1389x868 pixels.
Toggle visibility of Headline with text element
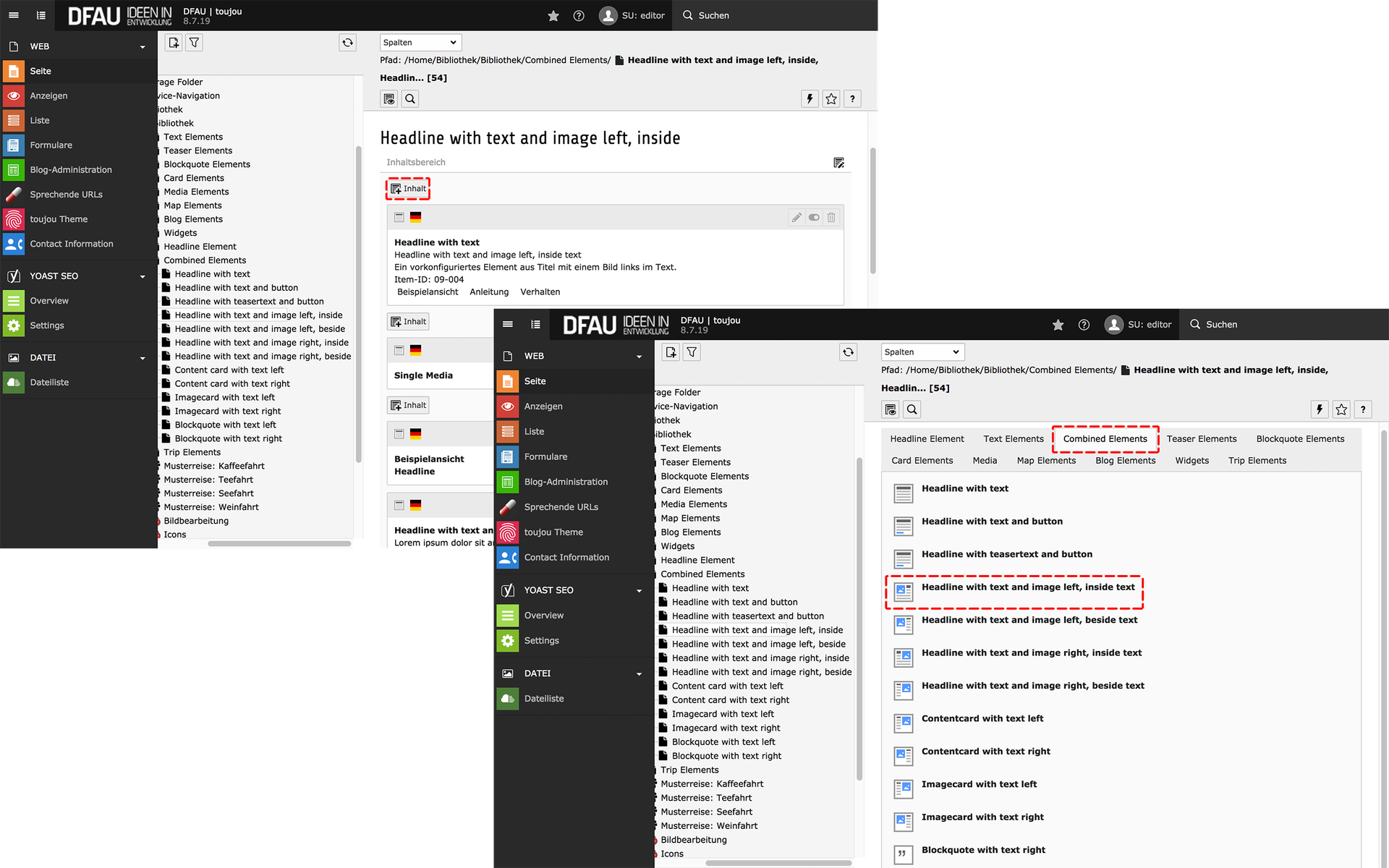814,217
